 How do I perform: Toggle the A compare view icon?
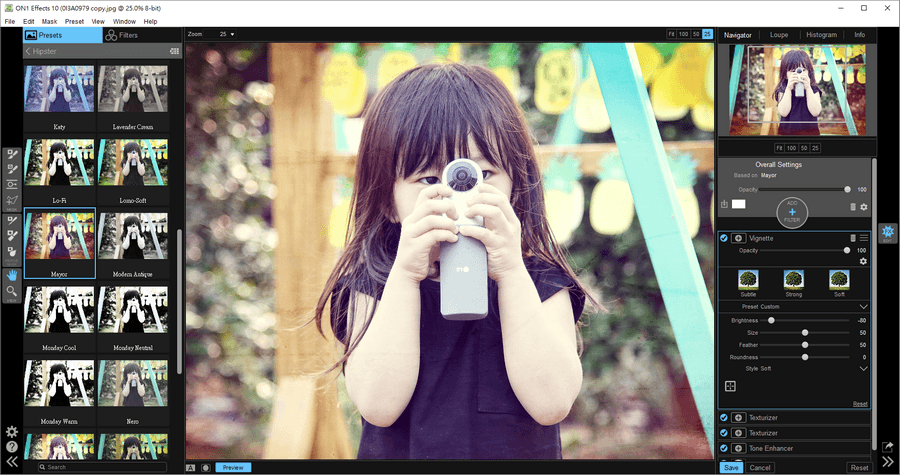coord(191,468)
